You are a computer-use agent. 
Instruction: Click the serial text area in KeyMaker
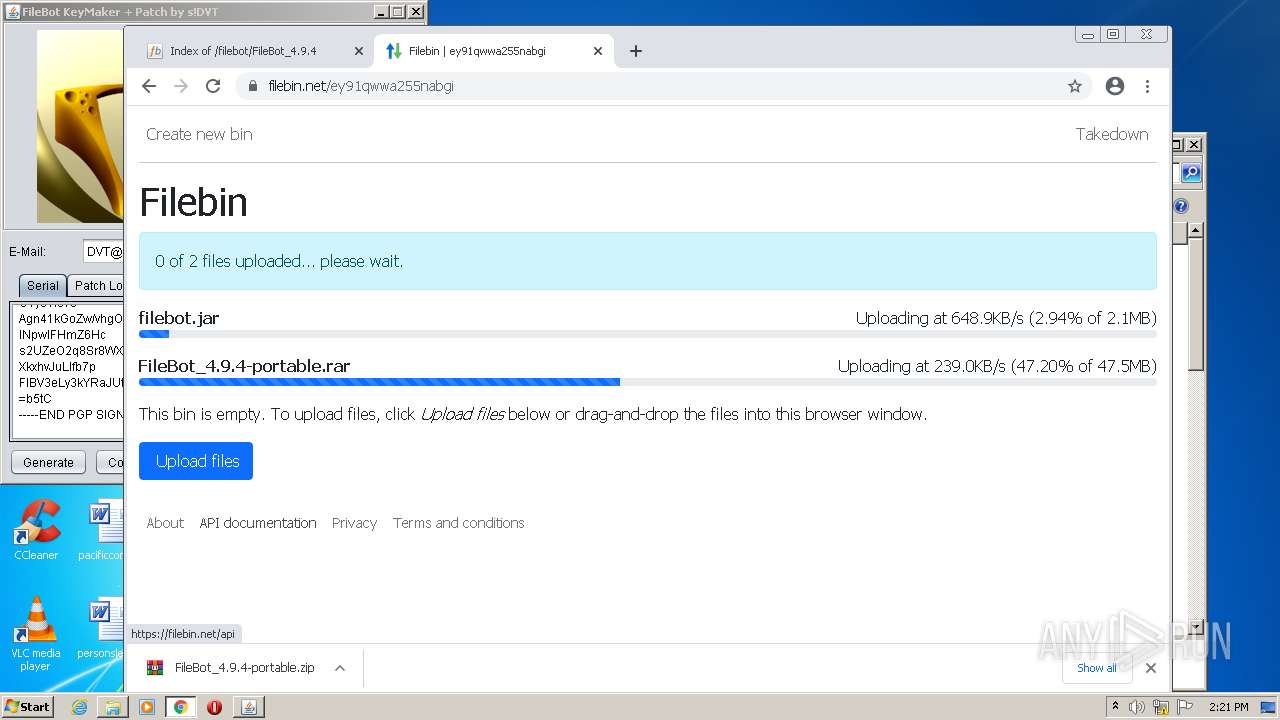[68, 370]
